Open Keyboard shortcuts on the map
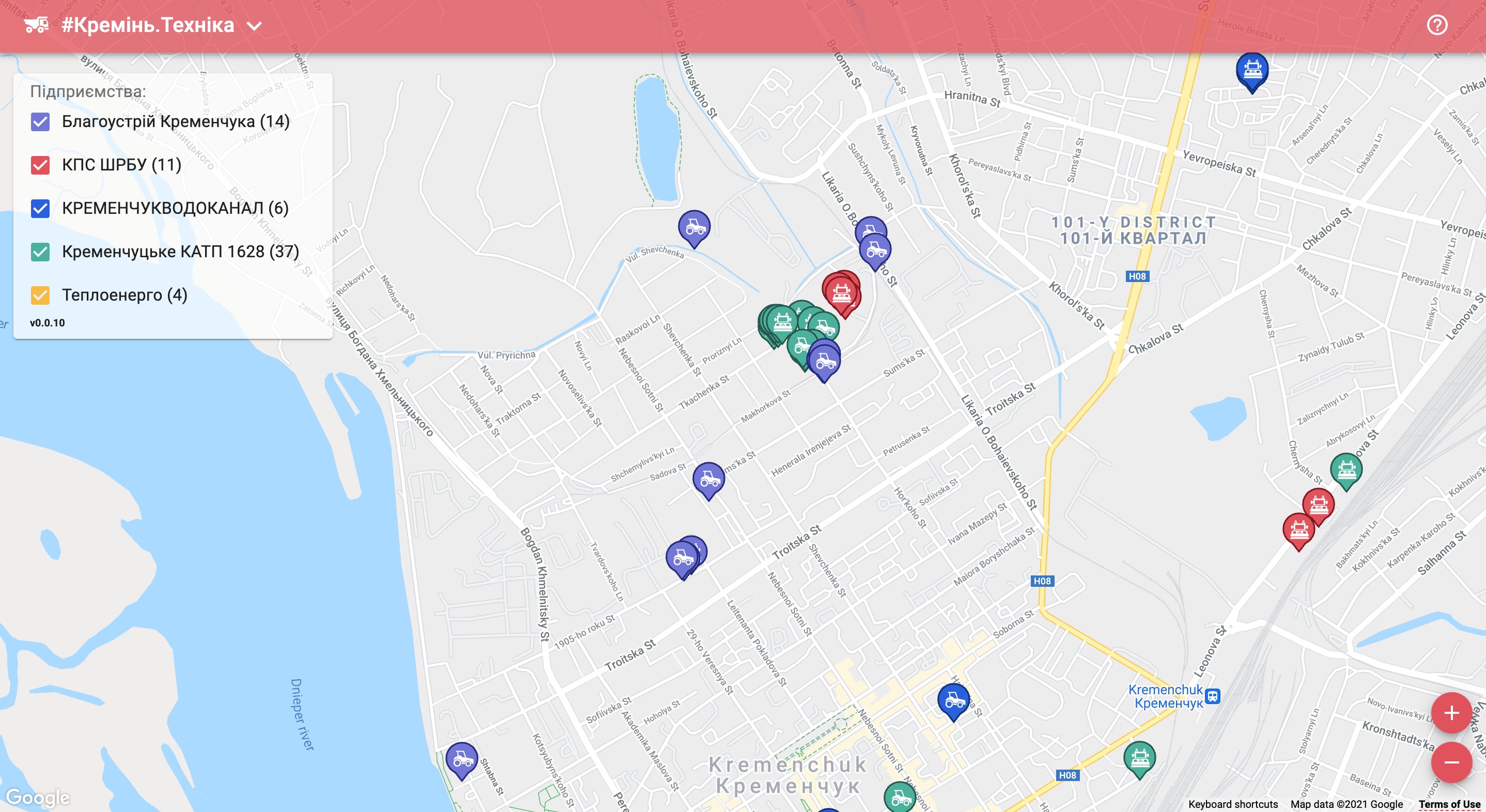Screen dimensions: 1486x812 1233,804
